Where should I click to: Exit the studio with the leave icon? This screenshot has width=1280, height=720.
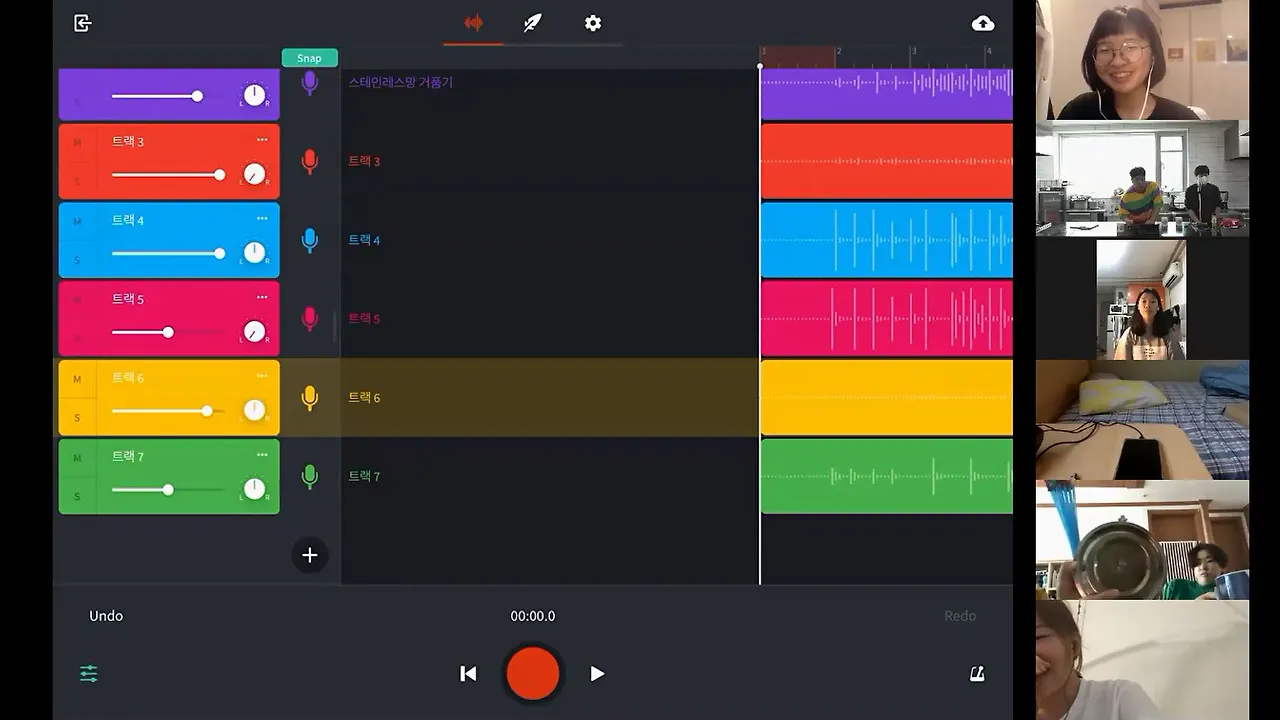[83, 23]
